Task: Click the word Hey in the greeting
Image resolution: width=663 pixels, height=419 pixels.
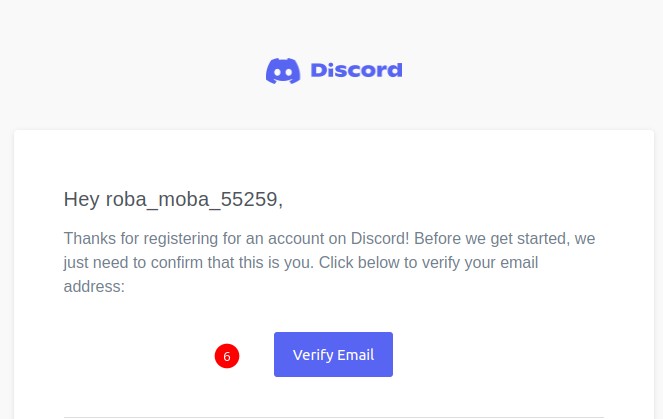Action: 82,199
